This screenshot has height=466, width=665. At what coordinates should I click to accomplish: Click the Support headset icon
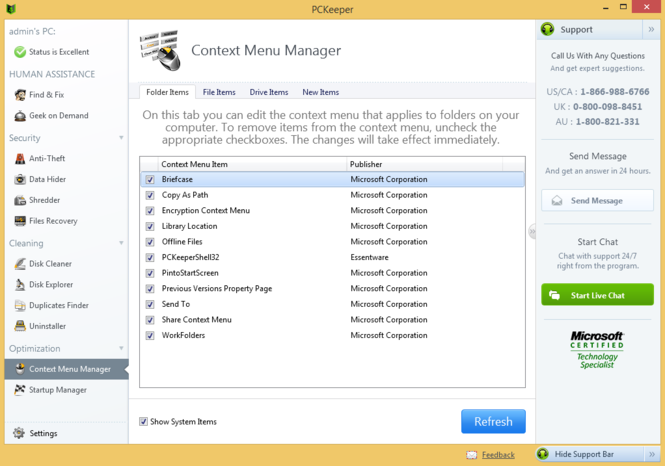coord(548,29)
